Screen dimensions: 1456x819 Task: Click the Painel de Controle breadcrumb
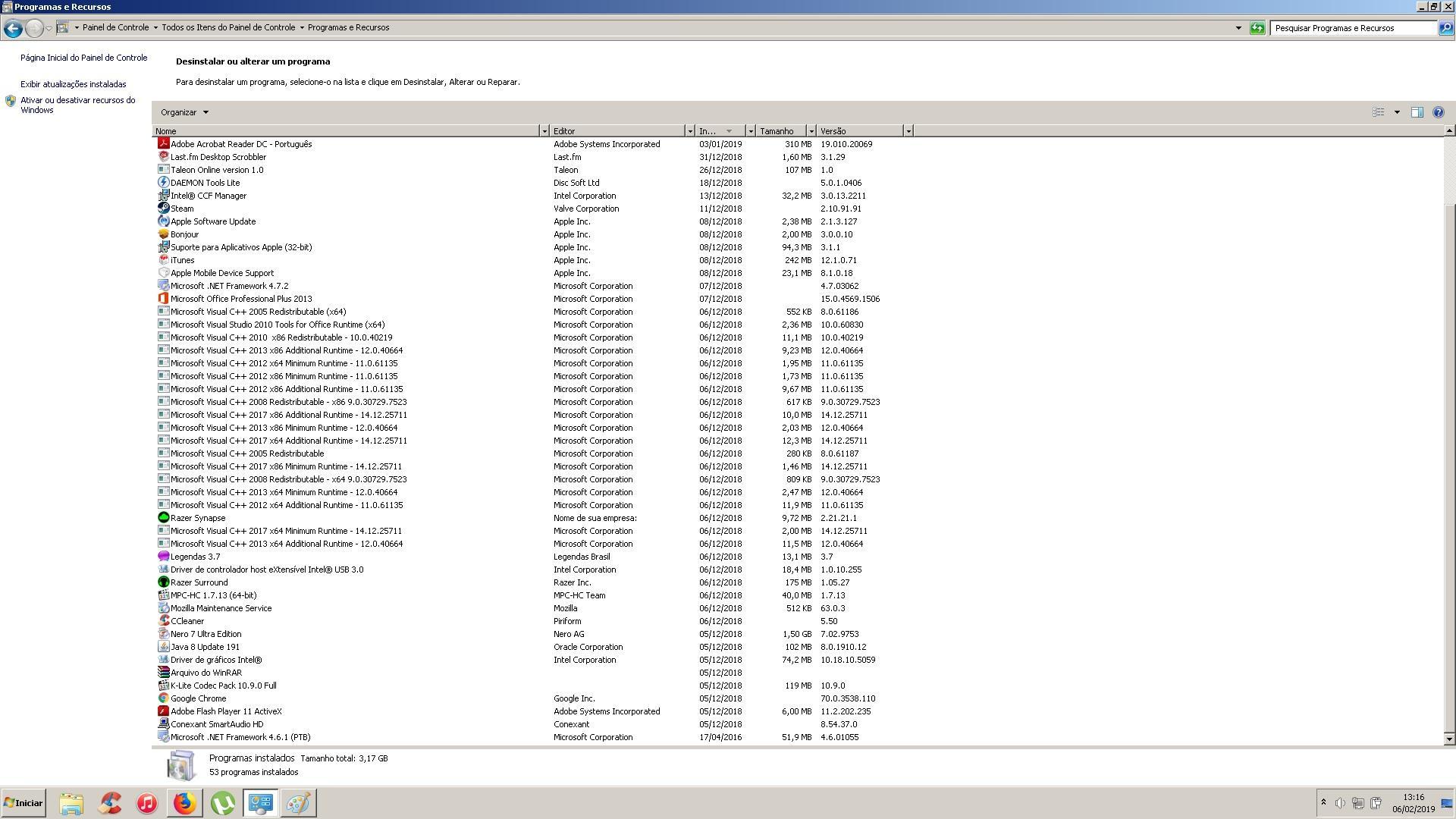click(115, 27)
